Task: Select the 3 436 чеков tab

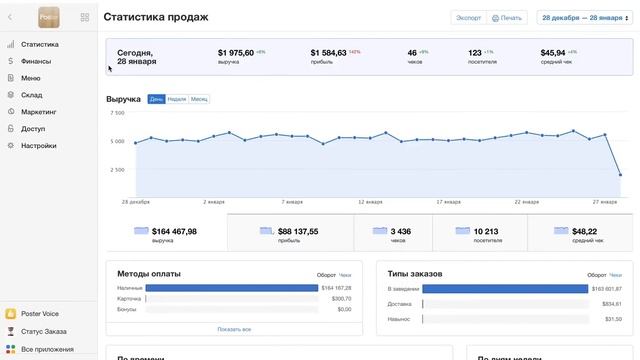Action: (393, 233)
